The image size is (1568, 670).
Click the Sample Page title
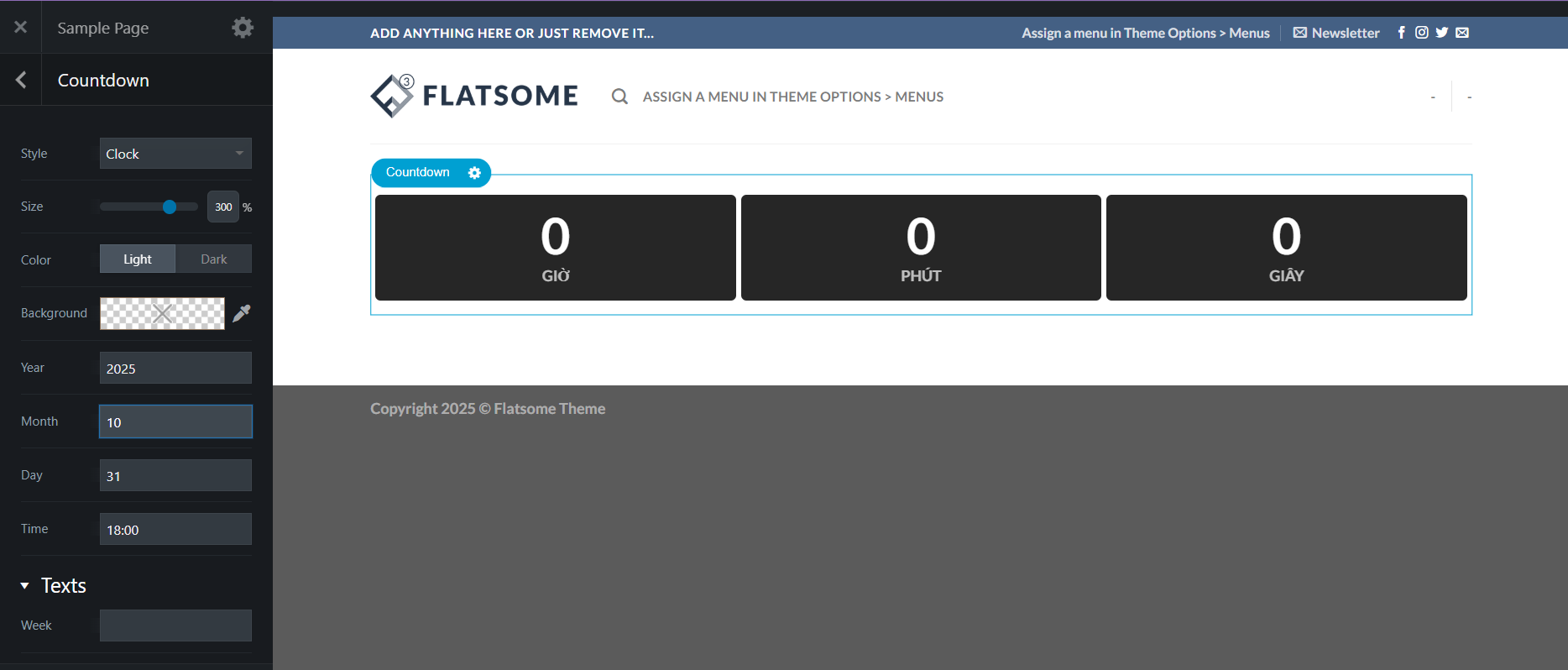[103, 28]
